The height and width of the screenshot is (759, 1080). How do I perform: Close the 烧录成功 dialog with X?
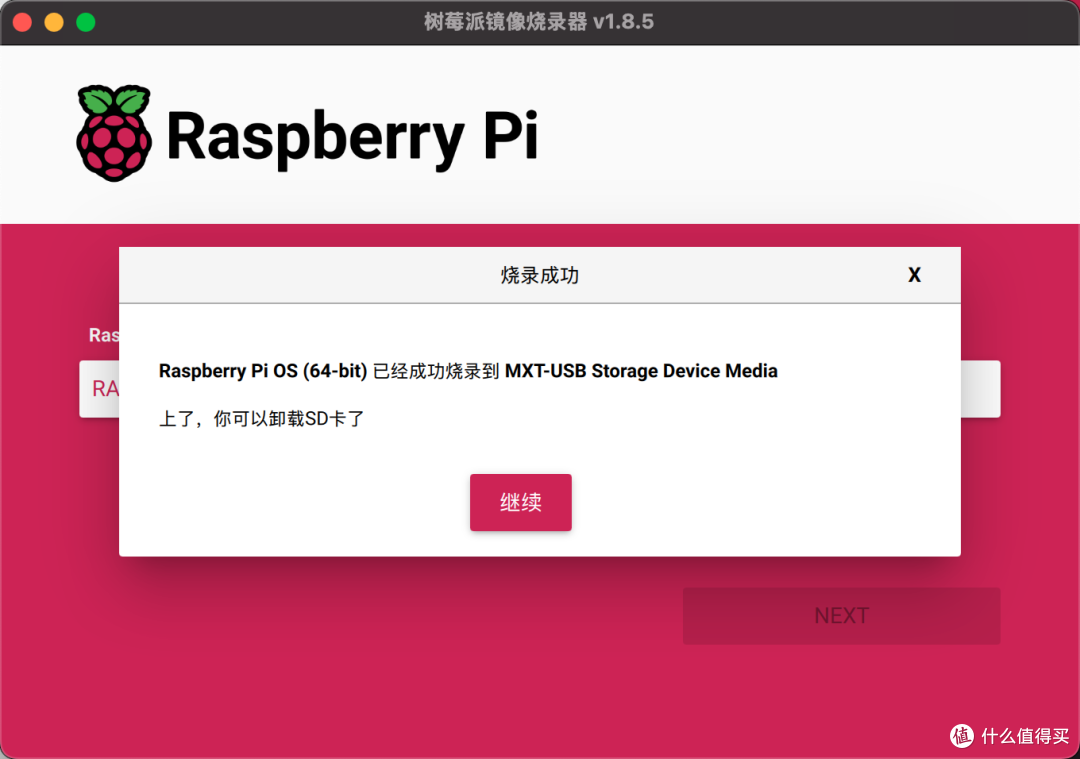coord(914,275)
